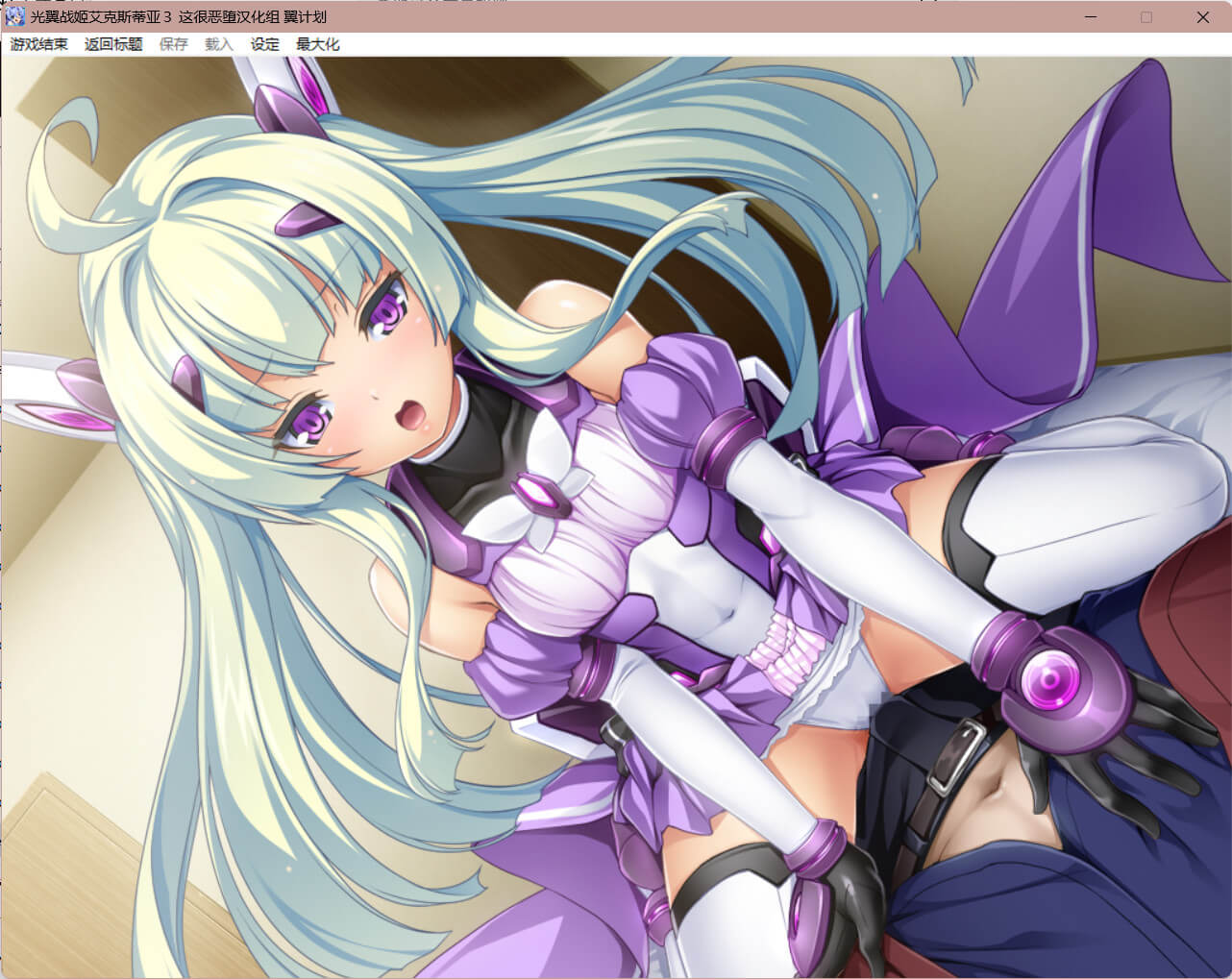Open the 游戏结束 menu
This screenshot has height=979, width=1232.
pos(39,44)
